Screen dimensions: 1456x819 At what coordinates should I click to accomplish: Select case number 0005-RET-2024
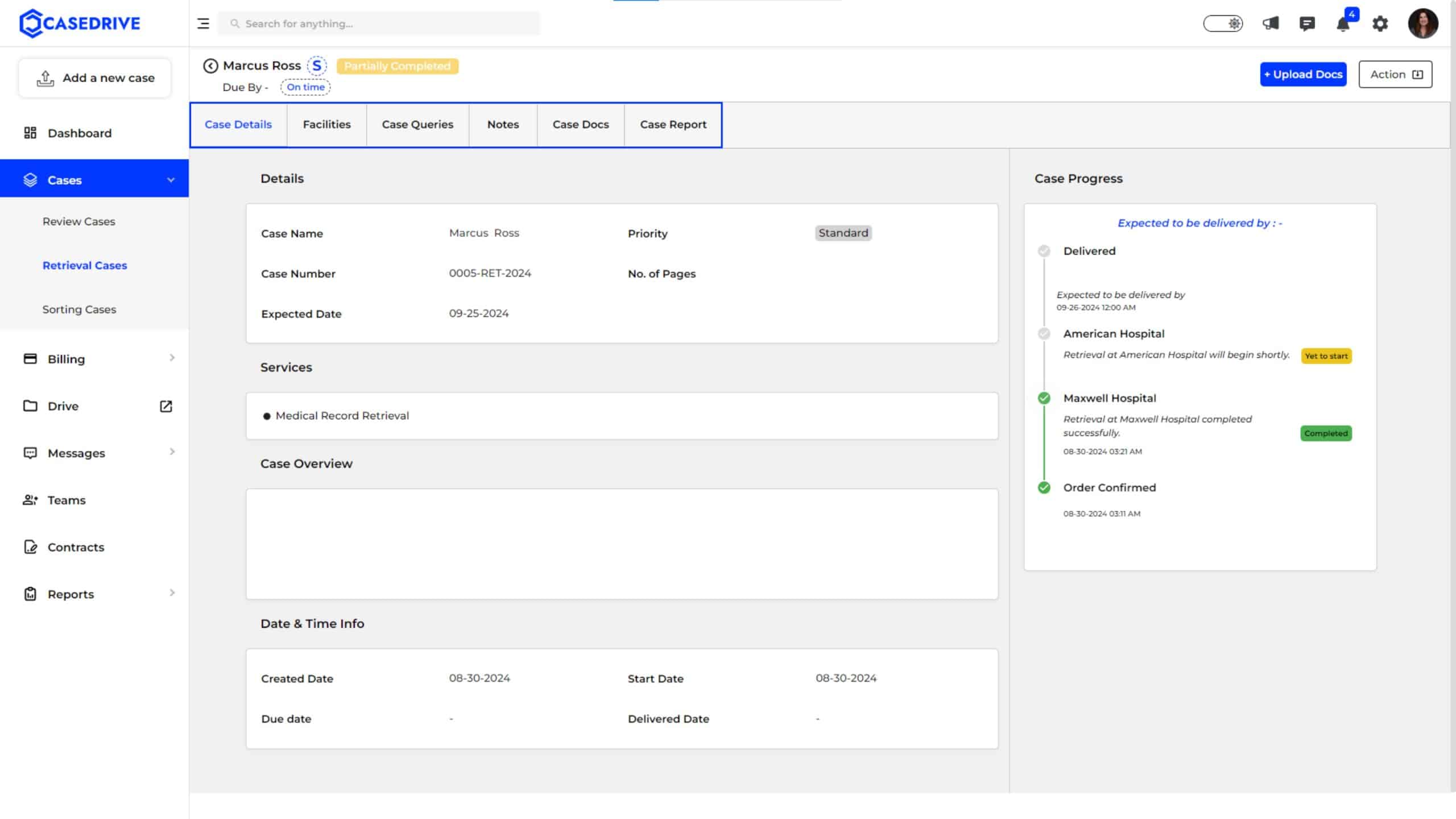pos(490,273)
